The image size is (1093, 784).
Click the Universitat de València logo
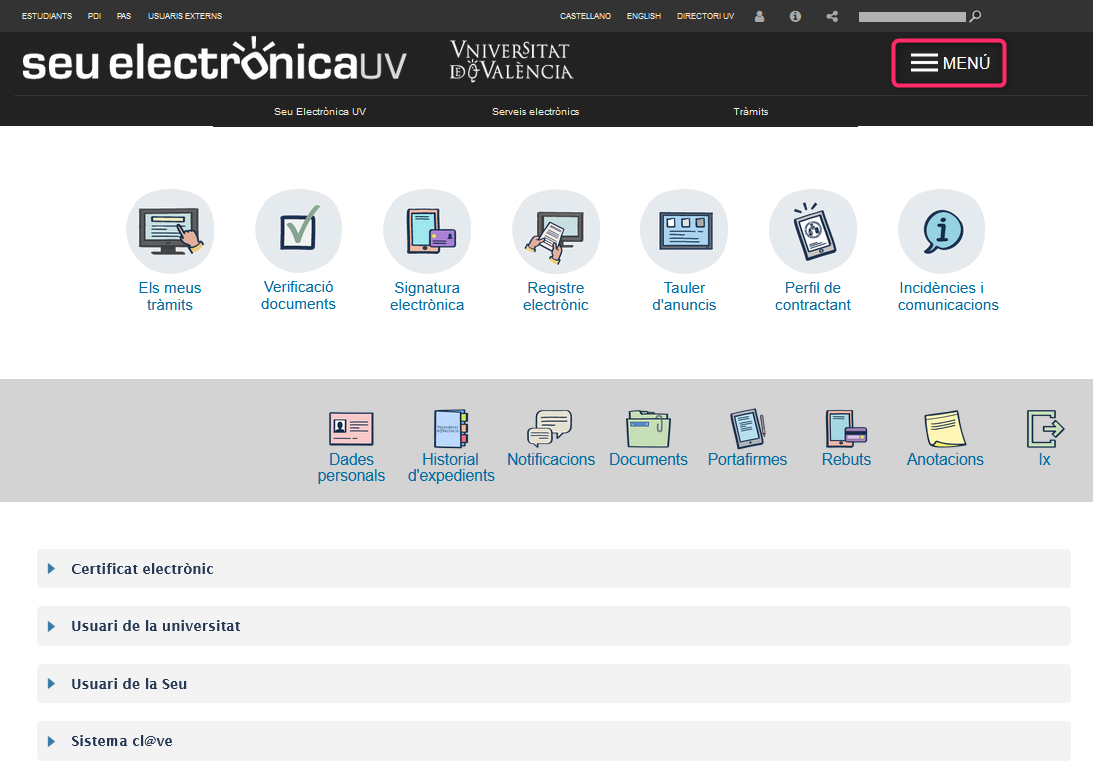pyautogui.click(x=512, y=61)
